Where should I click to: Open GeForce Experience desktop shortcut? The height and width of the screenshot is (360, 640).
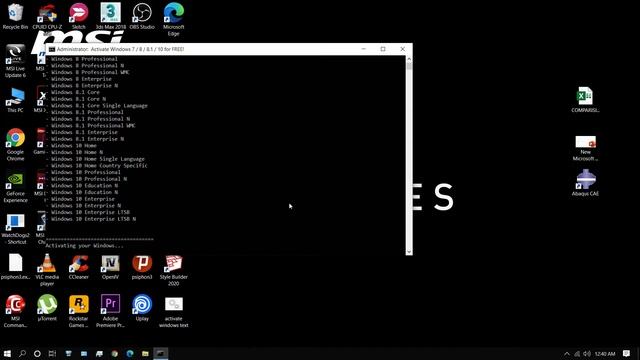(16, 187)
